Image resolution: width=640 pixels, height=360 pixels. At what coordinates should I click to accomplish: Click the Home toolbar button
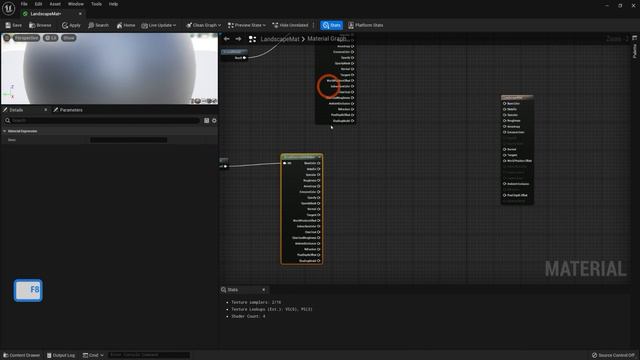pyautogui.click(x=126, y=25)
